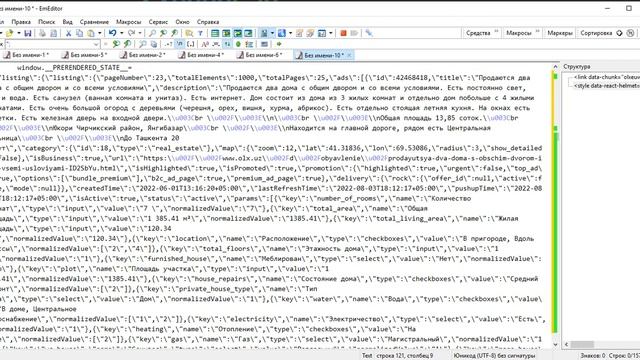Image resolution: width=640 pixels, height=360 pixels.
Task: Click the Paste clipboard icon
Action: click(91, 33)
